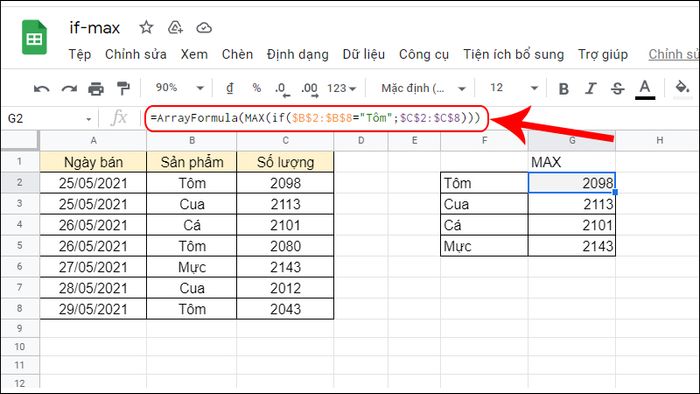Open the font size 12 dropdown
Screen dimensions: 700x394
point(513,88)
